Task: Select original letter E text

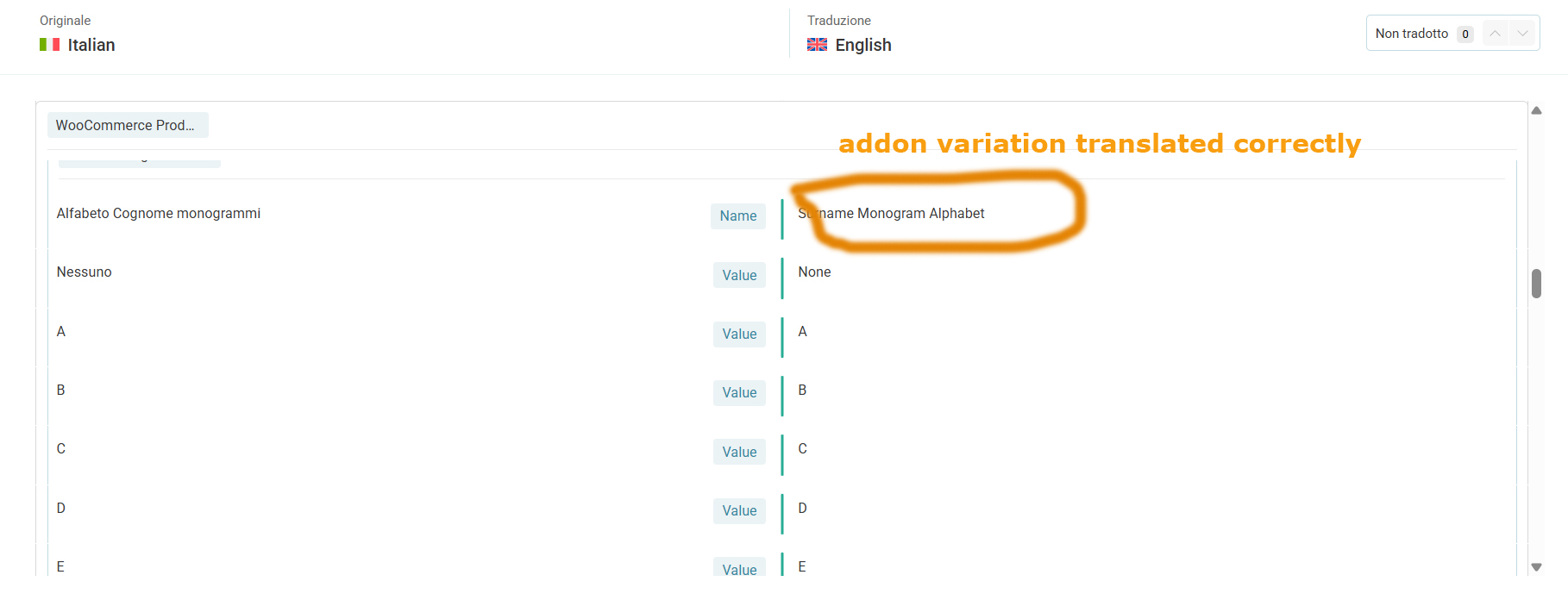Action: tap(61, 567)
